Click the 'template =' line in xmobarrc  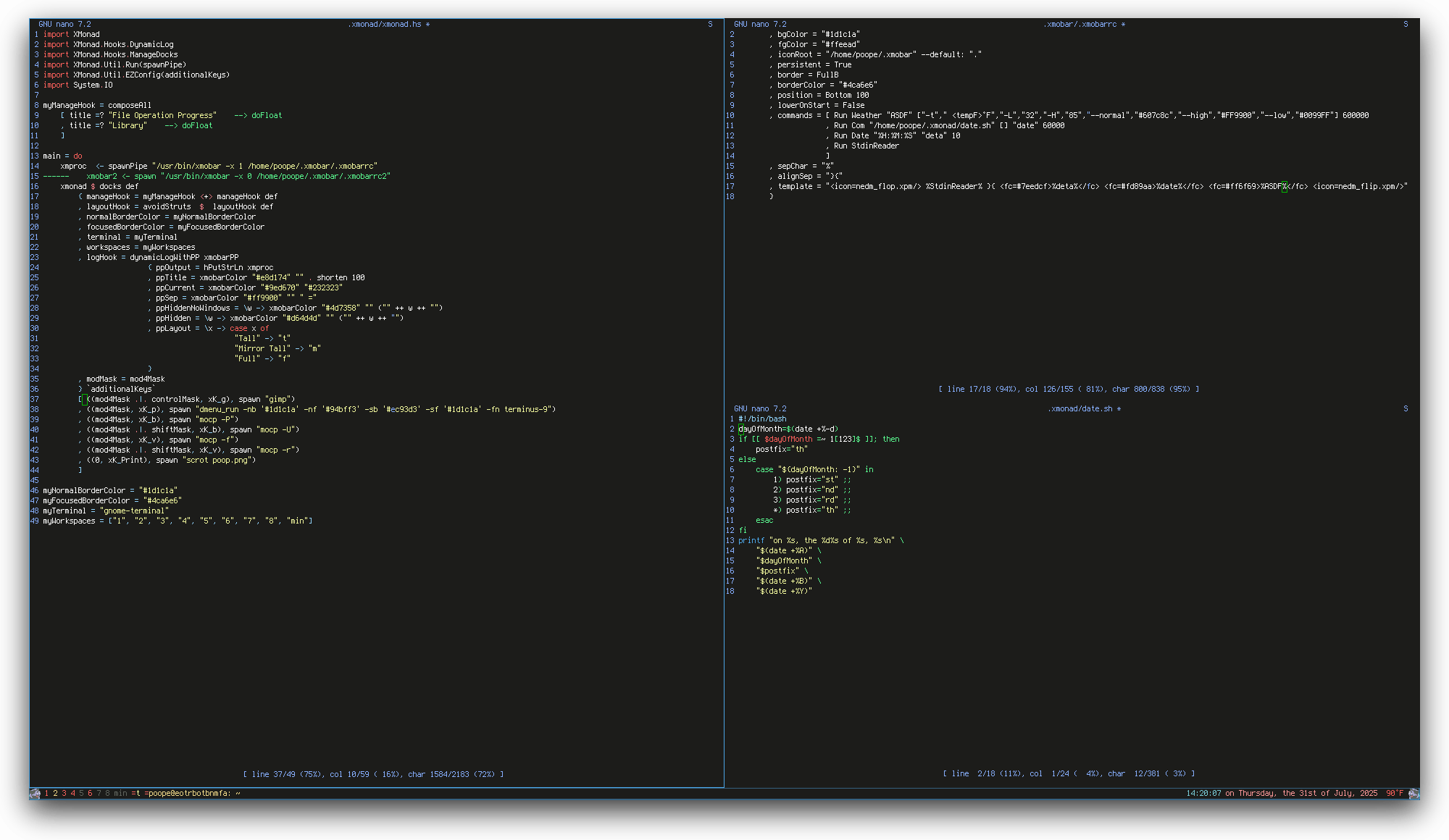tap(1088, 187)
